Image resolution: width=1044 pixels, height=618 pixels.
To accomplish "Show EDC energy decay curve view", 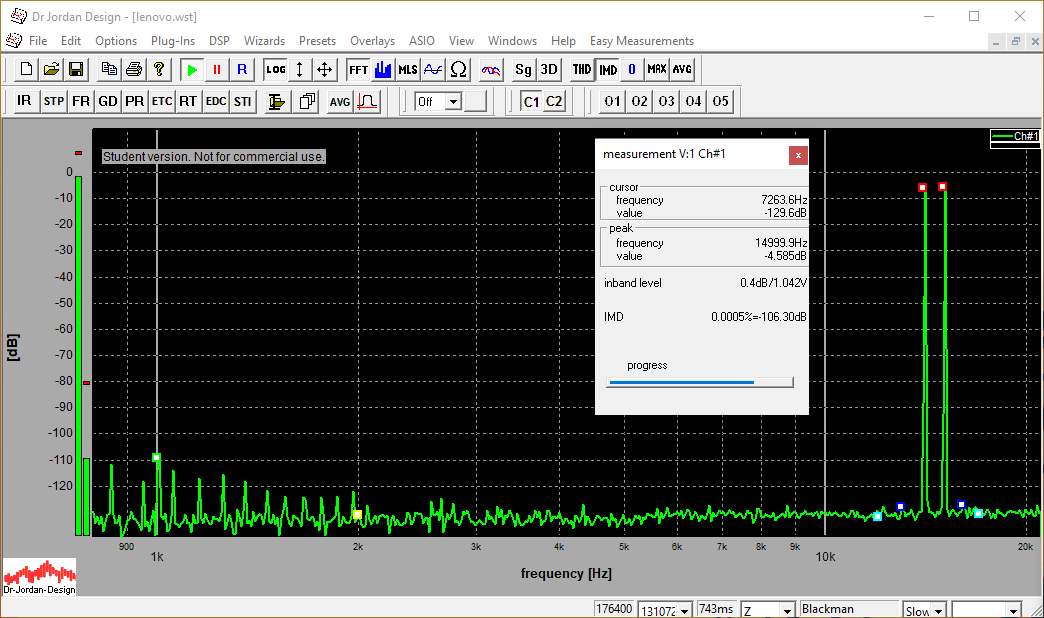I will [x=216, y=101].
